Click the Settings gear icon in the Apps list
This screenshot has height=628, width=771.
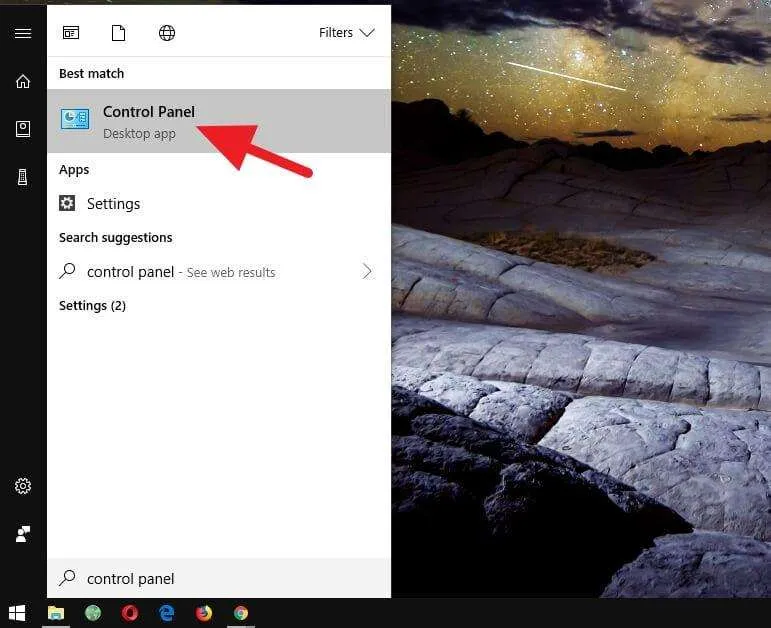[x=67, y=203]
